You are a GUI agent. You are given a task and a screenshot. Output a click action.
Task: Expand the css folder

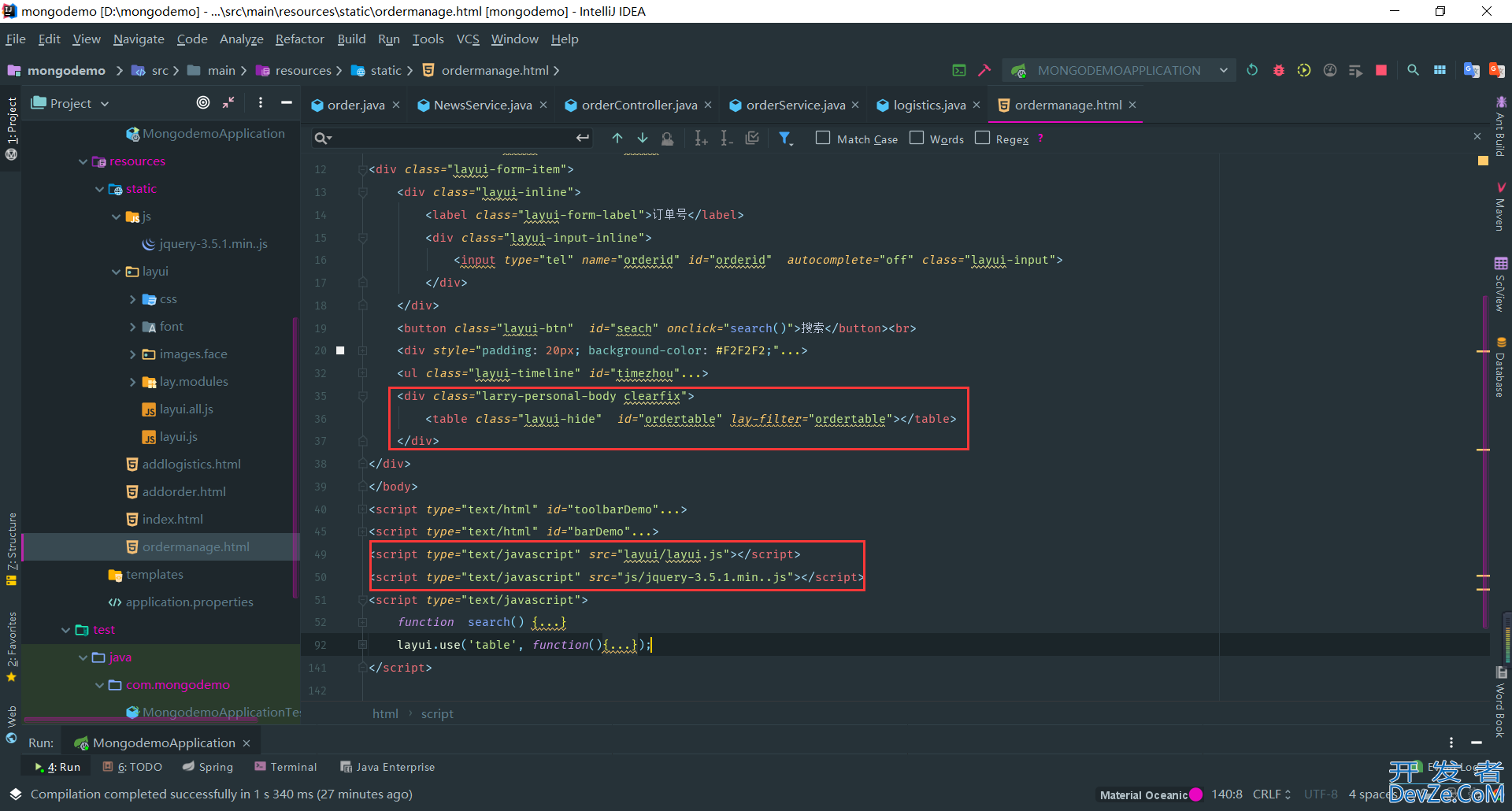[x=132, y=299]
